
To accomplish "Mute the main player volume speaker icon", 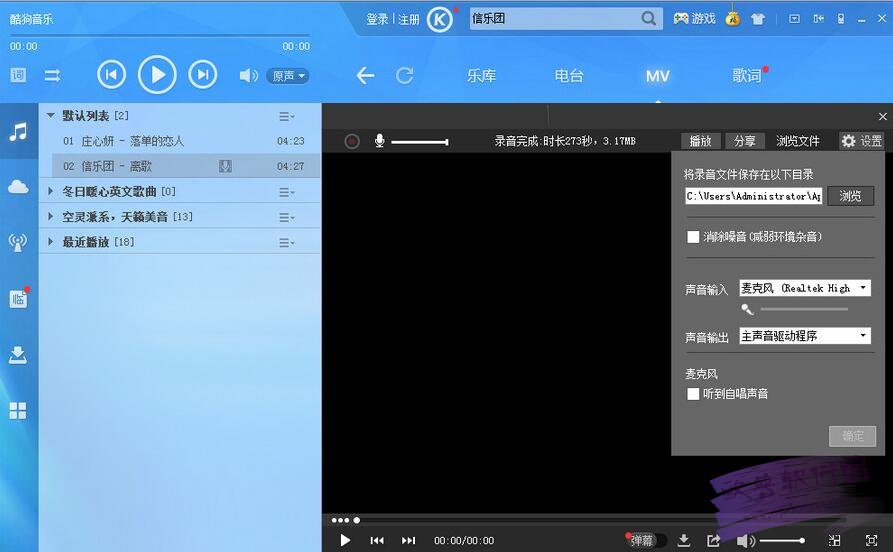I will click(248, 75).
